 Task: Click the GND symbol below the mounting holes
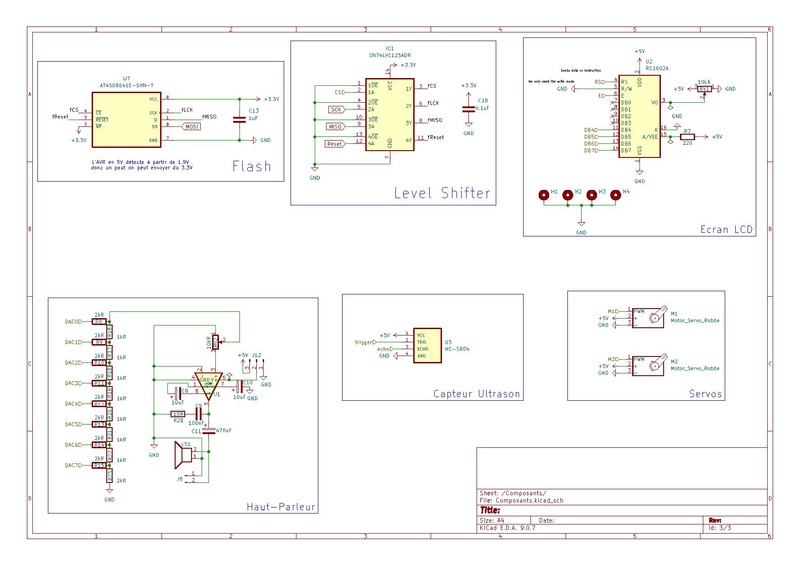(x=581, y=228)
